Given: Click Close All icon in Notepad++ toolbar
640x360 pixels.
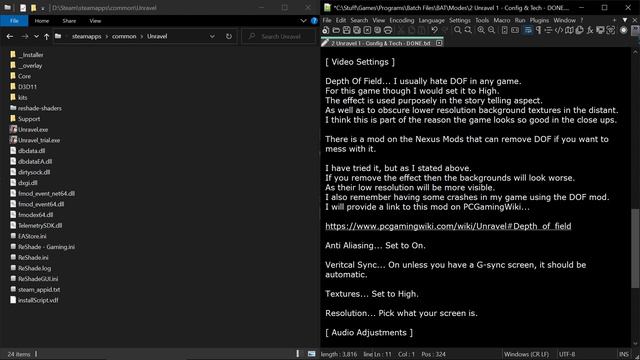Looking at the screenshot, I should [378, 30].
